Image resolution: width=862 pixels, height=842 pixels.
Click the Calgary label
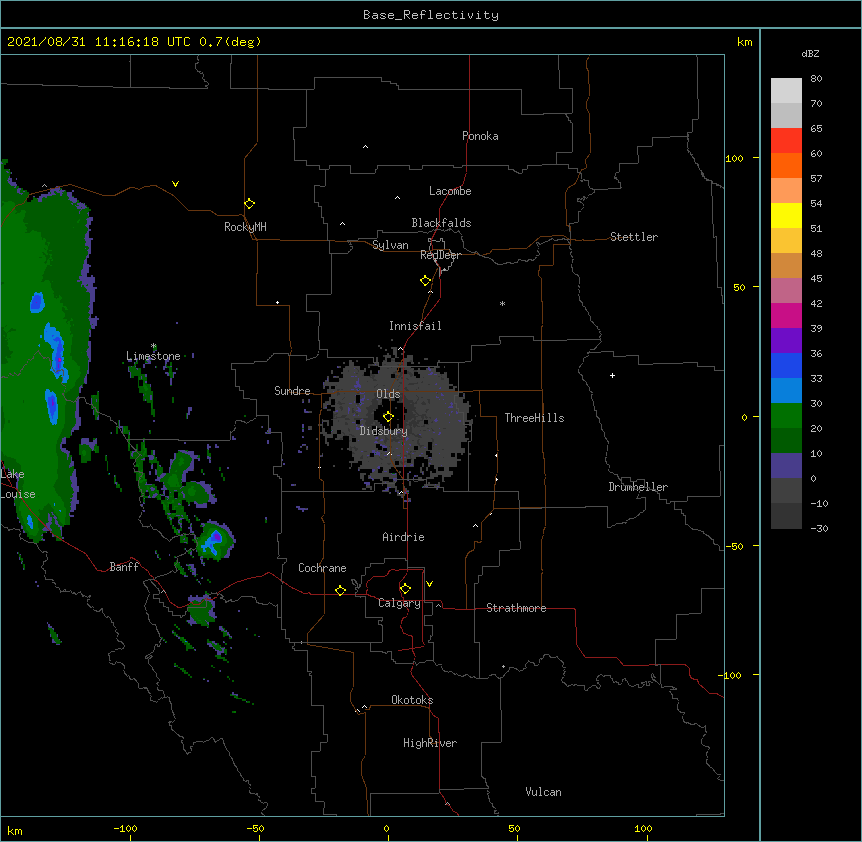tap(399, 603)
